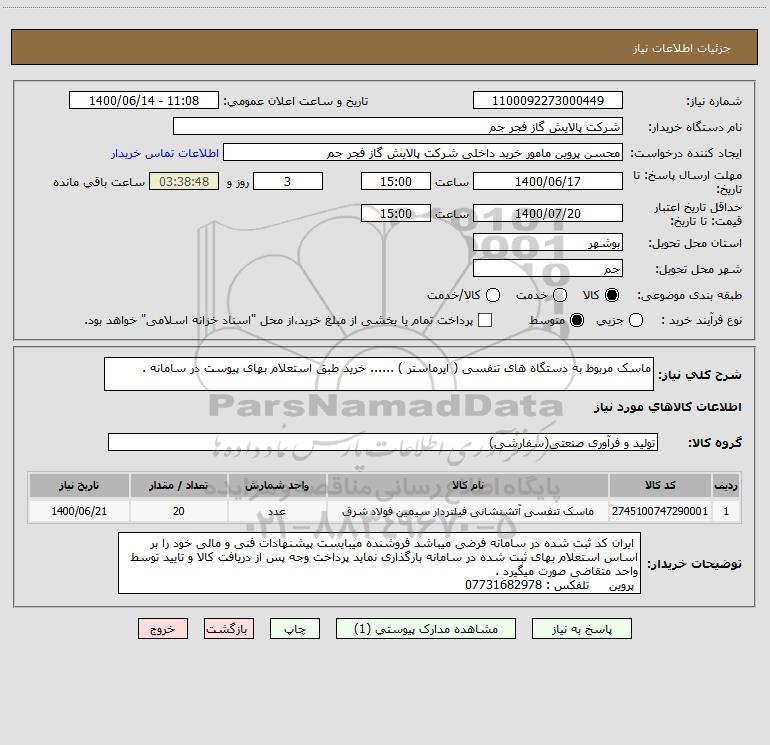The height and width of the screenshot is (745, 770).
Task: Click the کد کالا column header
Action: tap(660, 485)
